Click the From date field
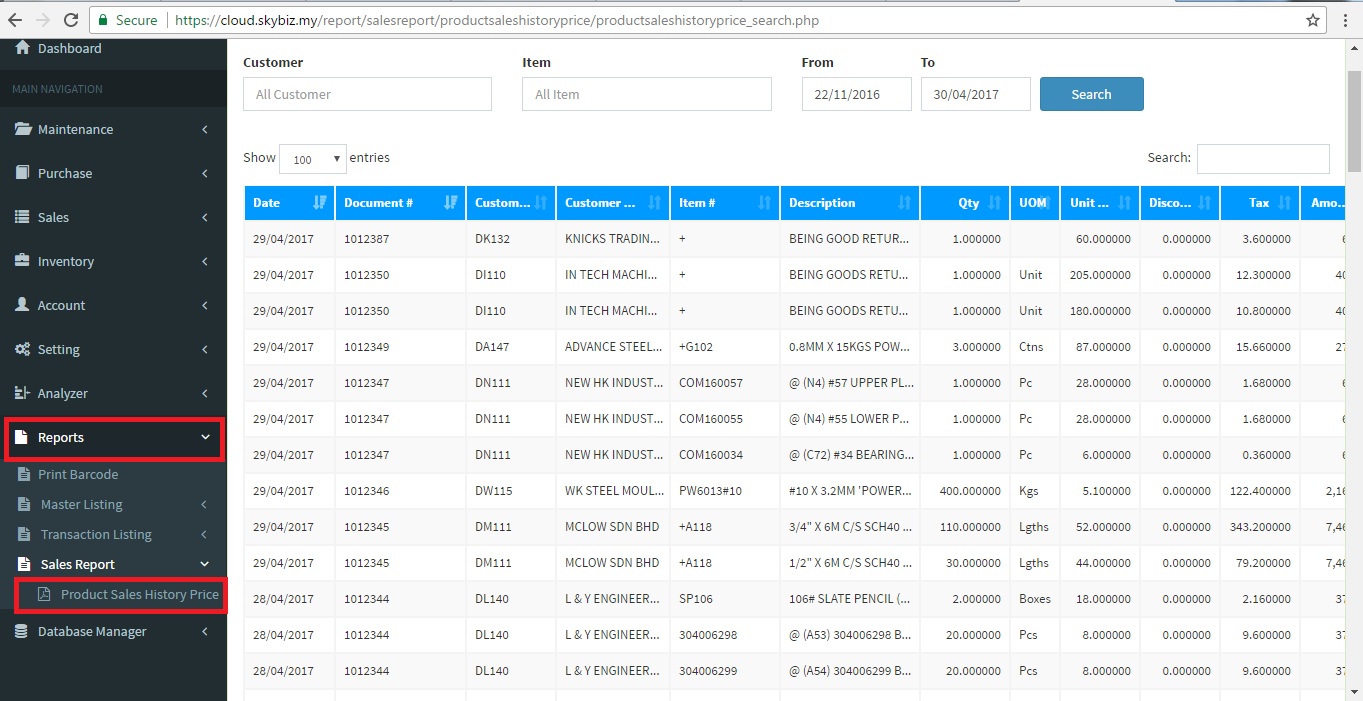Screen dimensions: 1363x701 pos(856,94)
